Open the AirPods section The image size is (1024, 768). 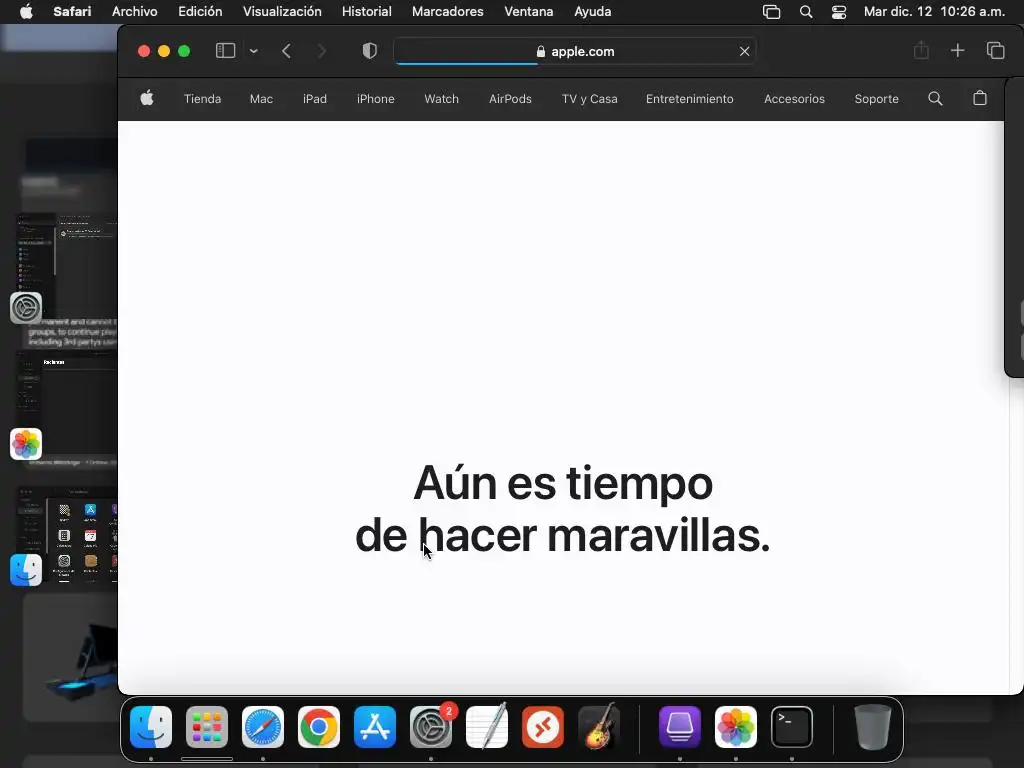(x=510, y=99)
